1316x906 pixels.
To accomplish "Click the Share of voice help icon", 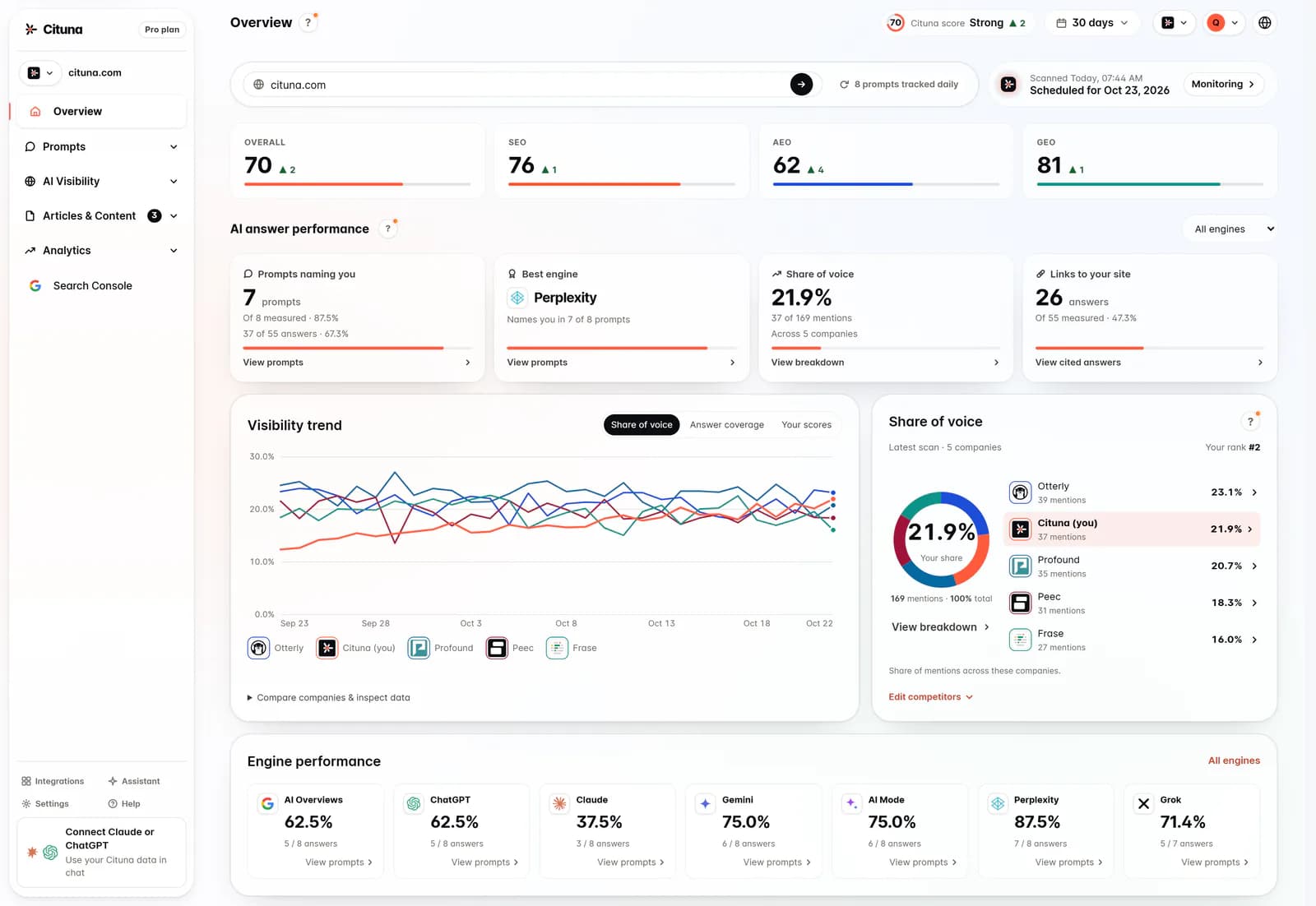I will (x=1250, y=422).
